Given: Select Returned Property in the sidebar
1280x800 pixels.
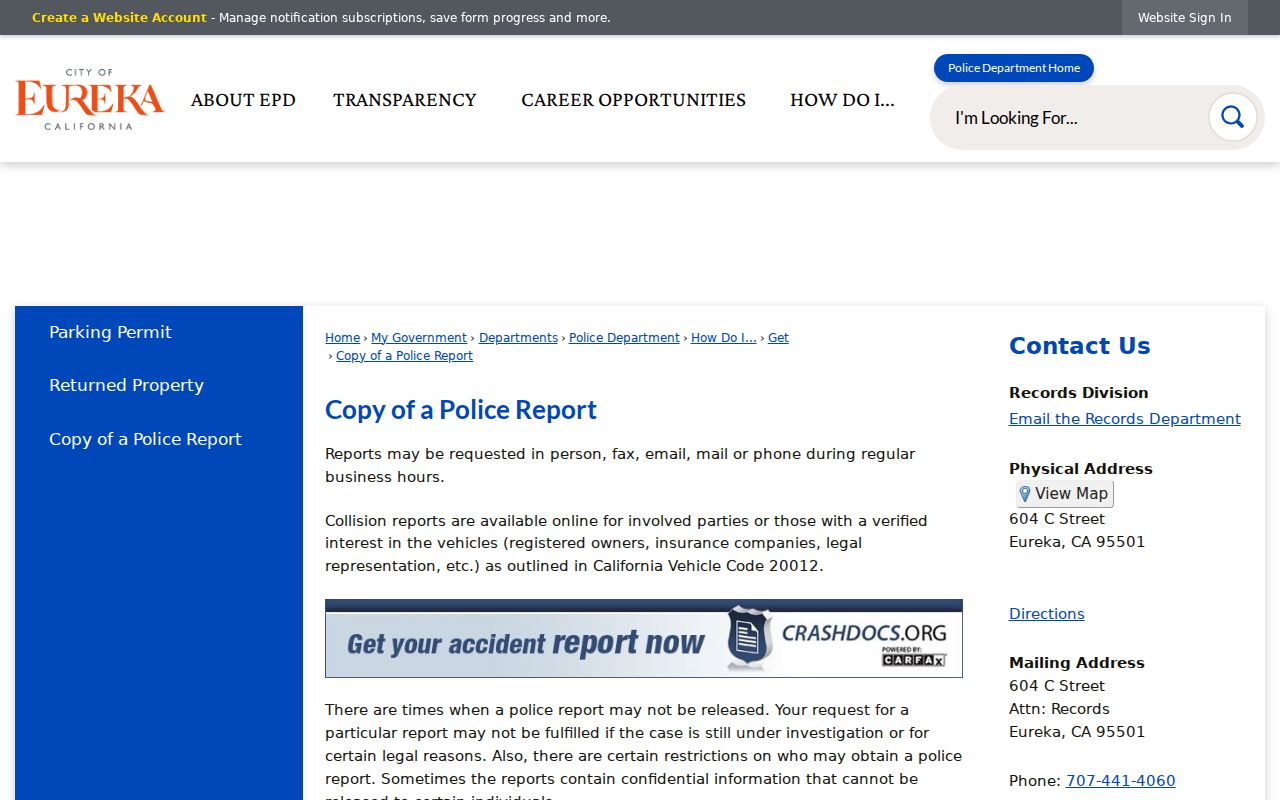Looking at the screenshot, I should pyautogui.click(x=126, y=385).
